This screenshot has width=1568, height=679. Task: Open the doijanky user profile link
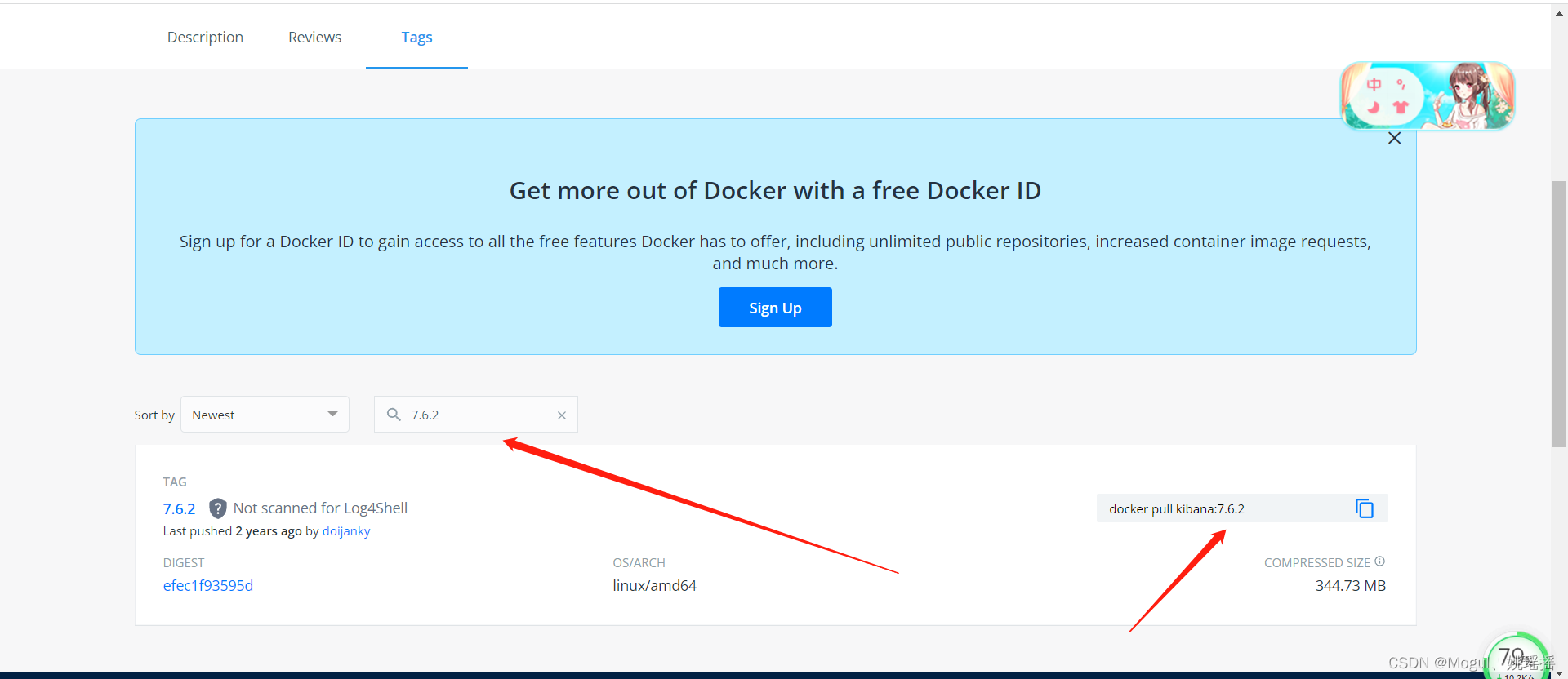[x=346, y=531]
